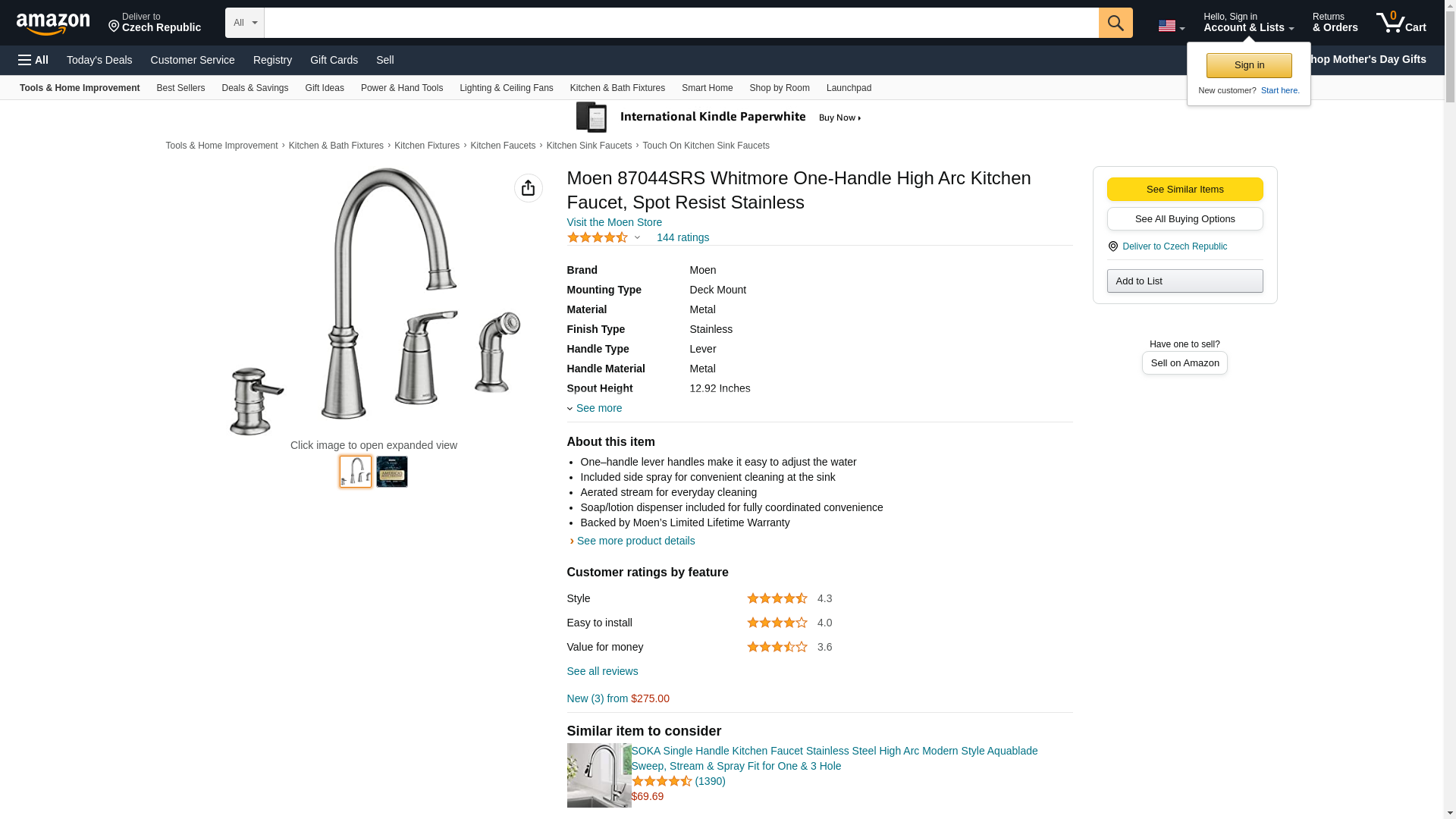The height and width of the screenshot is (819, 1456).
Task: Click the share icon on product image
Action: tap(528, 188)
